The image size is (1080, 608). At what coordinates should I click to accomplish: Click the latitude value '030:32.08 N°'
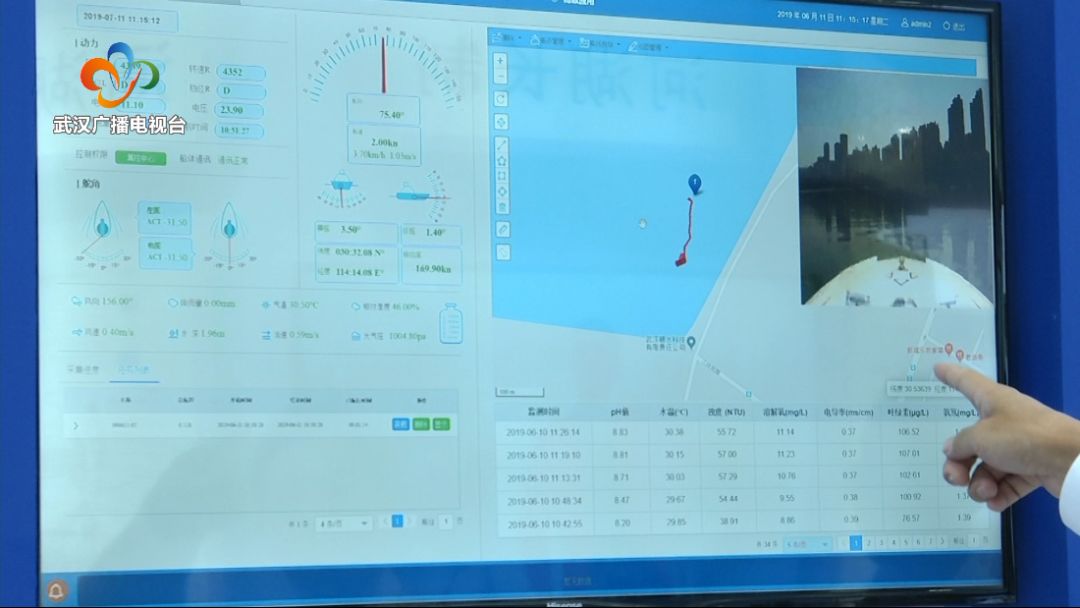pyautogui.click(x=360, y=252)
